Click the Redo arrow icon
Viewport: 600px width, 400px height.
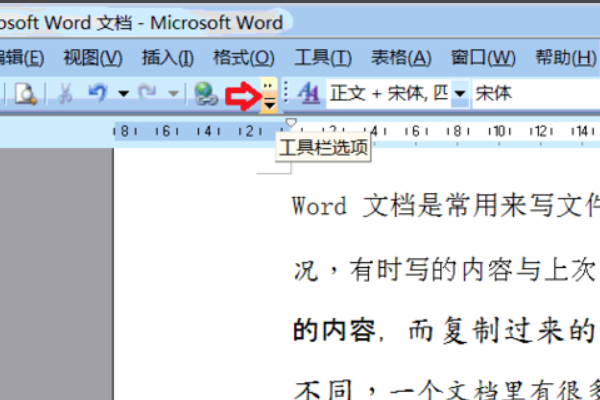[x=148, y=93]
